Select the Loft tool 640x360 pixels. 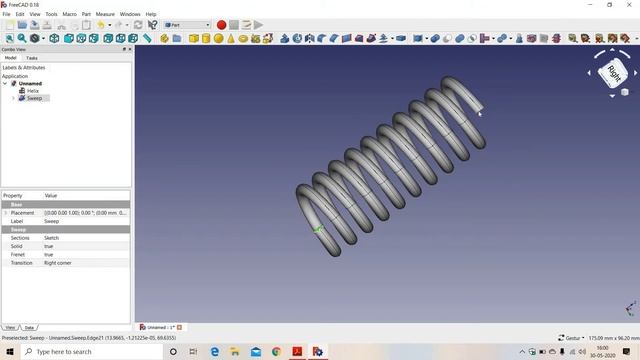359,38
